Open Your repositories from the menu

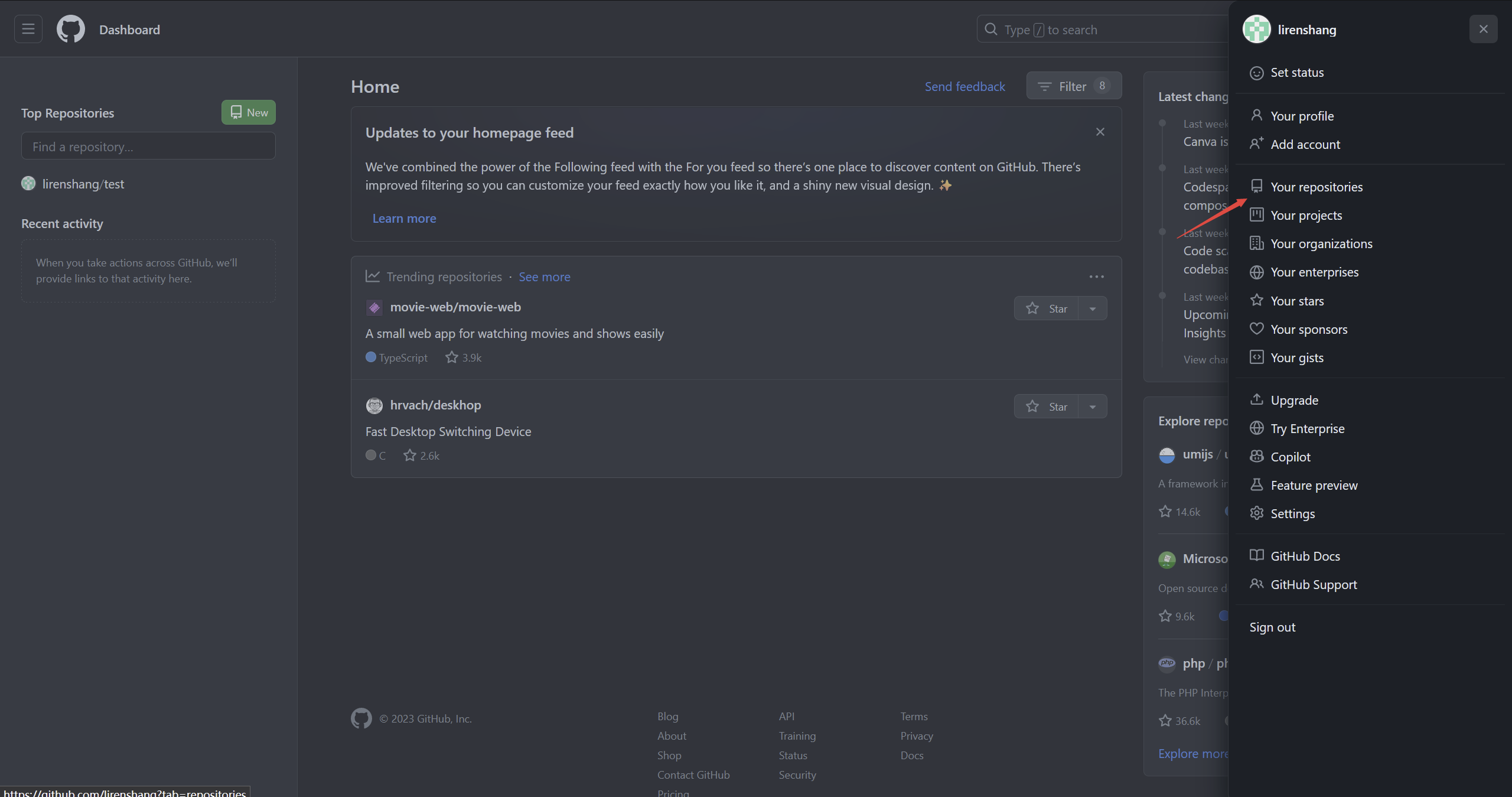1370,187
